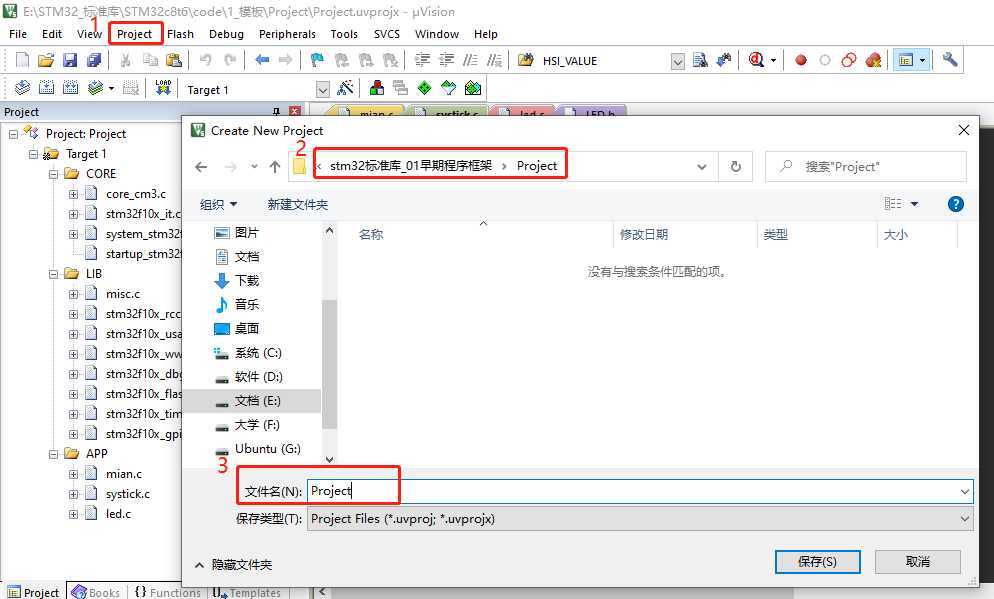Click the LOAD download icon
Viewport: 994px width, 599px height.
(x=163, y=88)
